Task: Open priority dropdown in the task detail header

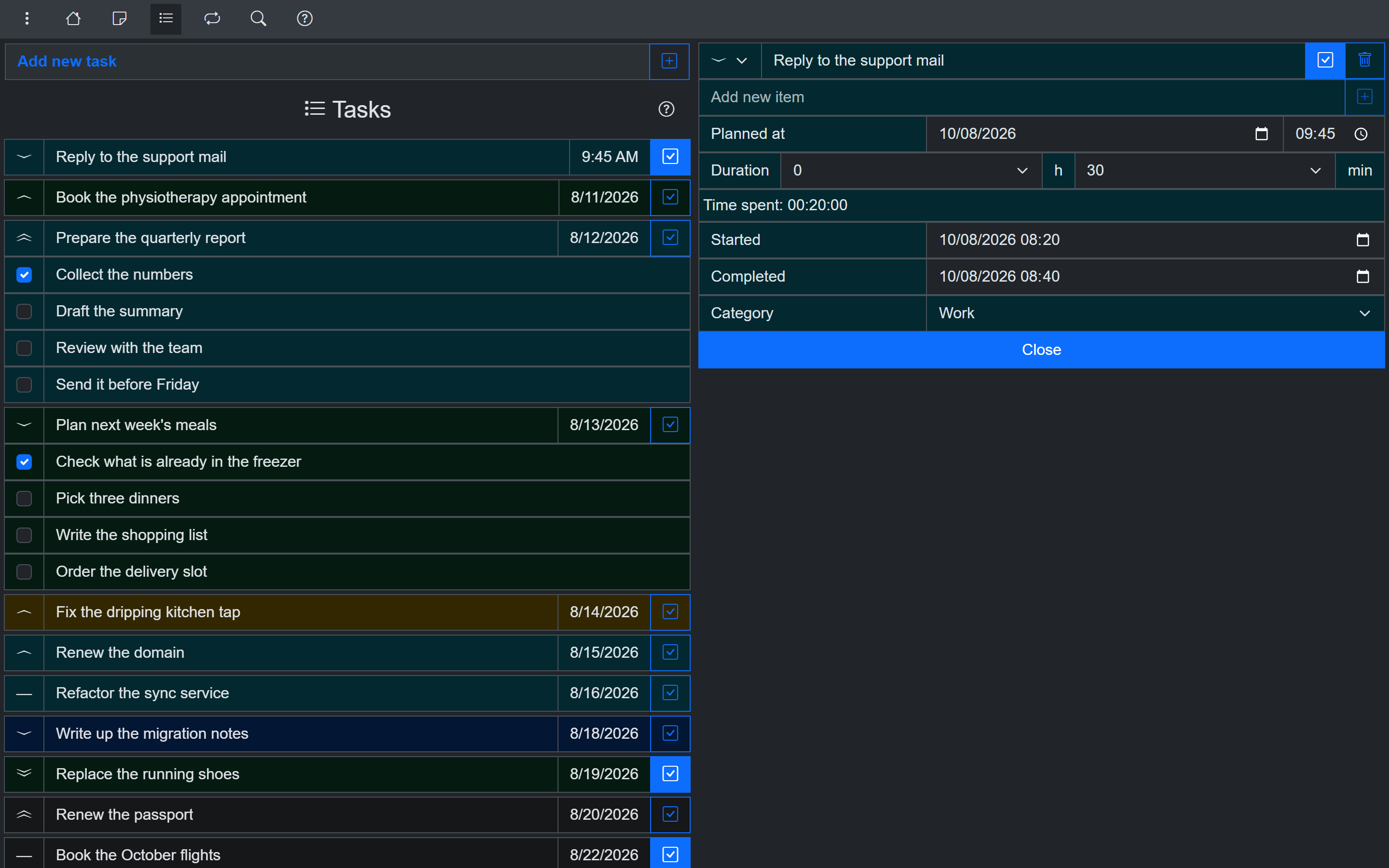Action: click(730, 60)
